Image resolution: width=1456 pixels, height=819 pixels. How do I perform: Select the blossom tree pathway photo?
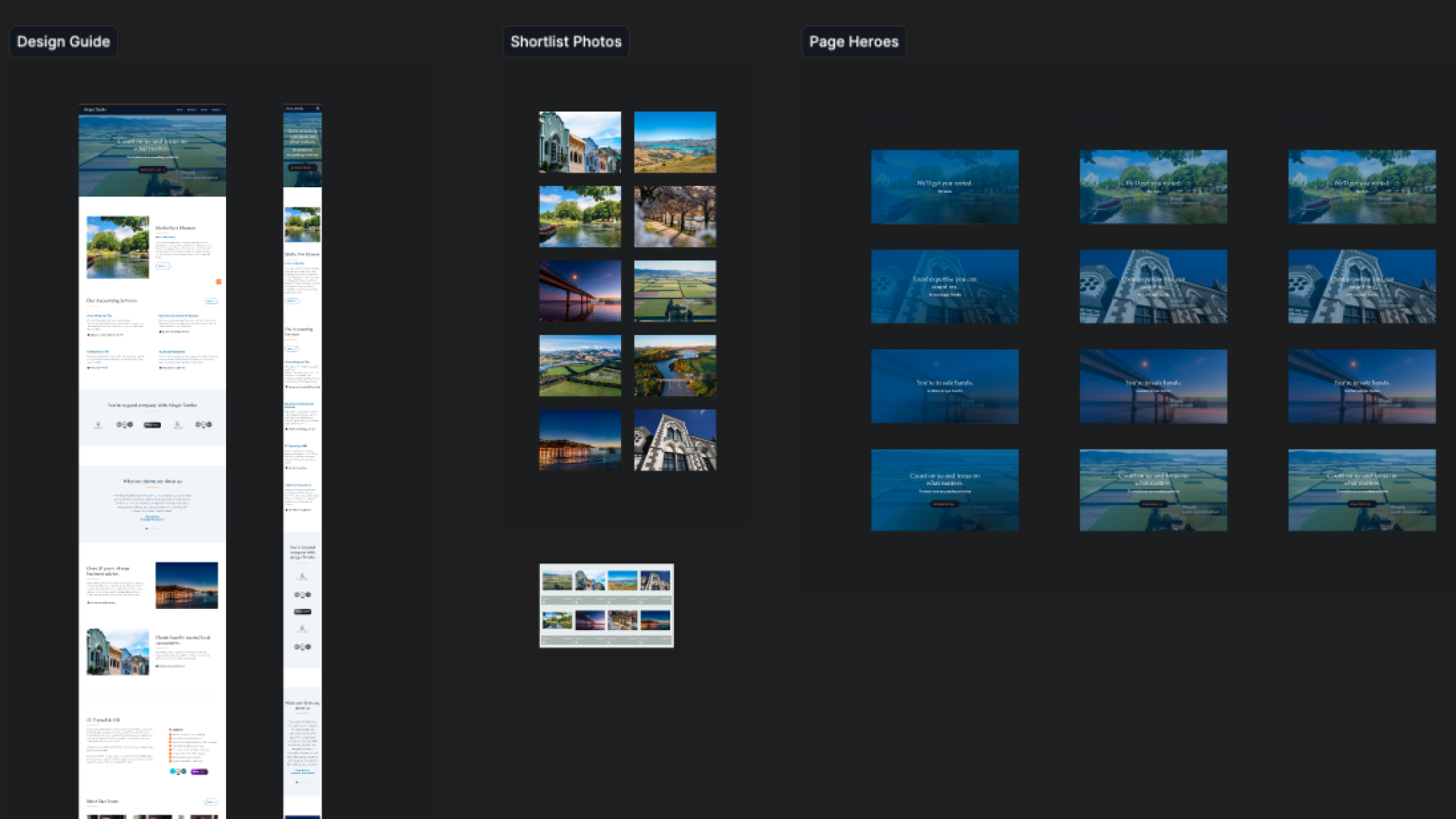(x=675, y=217)
